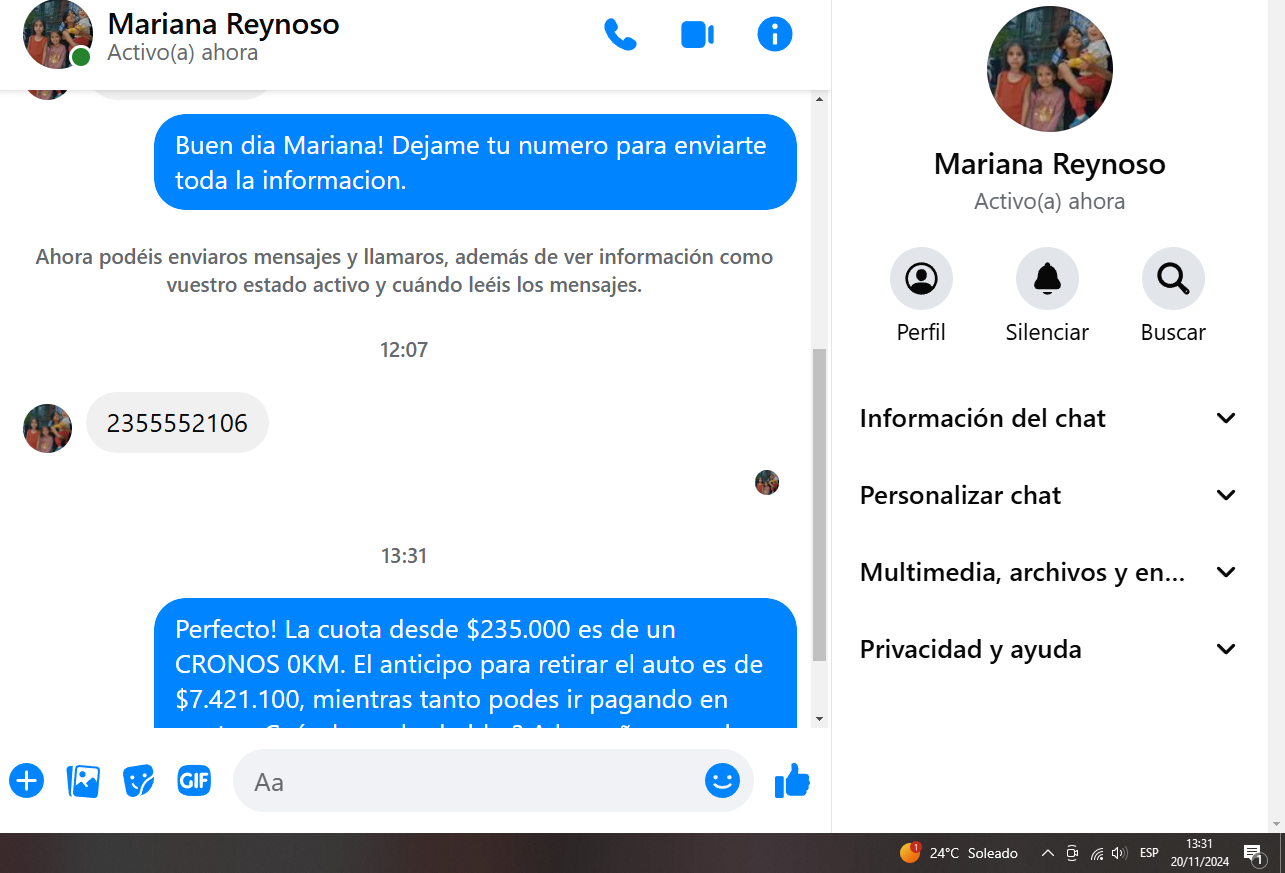Send a thumbs-up like
The image size is (1285, 873).
(x=792, y=781)
